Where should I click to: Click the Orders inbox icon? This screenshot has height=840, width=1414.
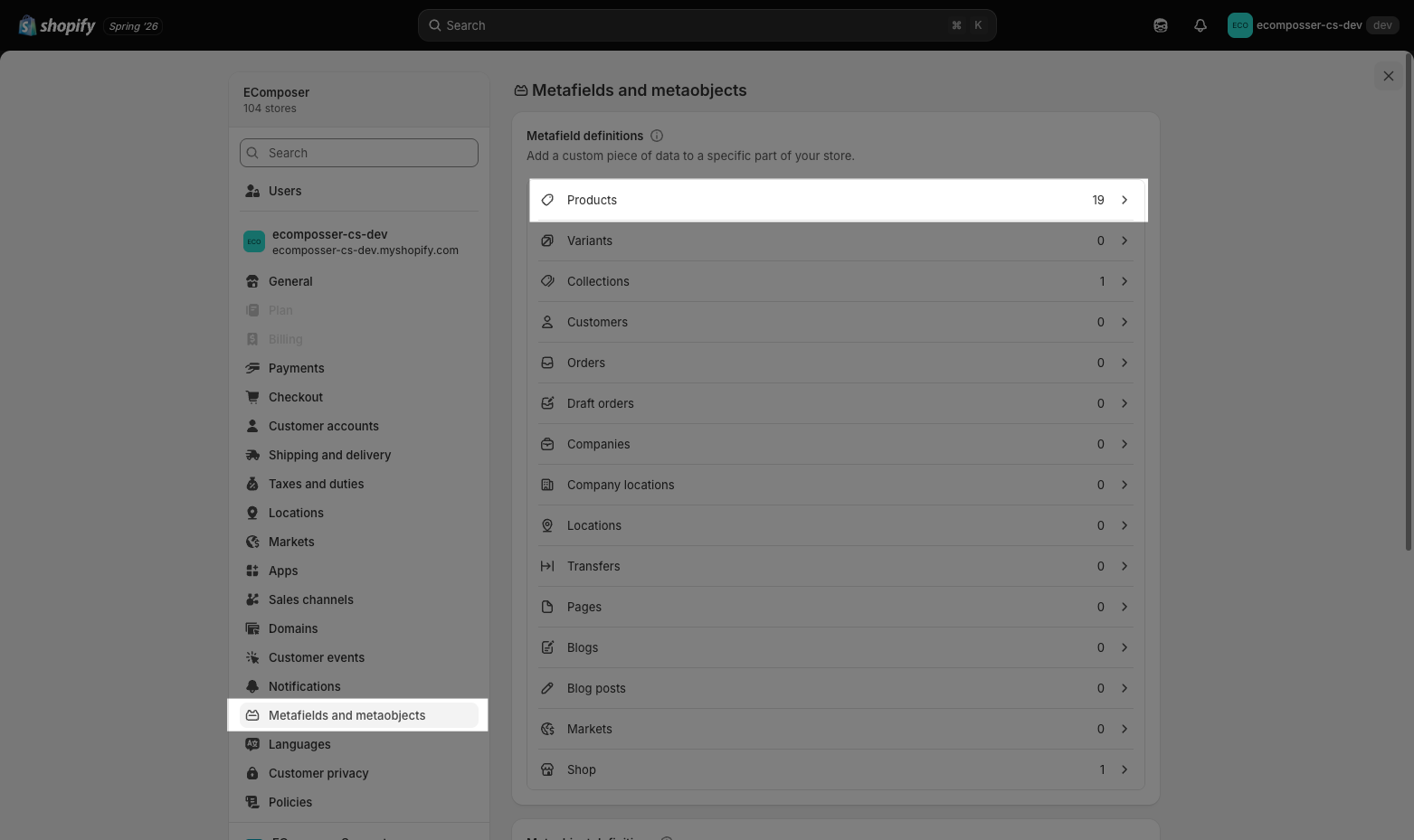tap(547, 363)
